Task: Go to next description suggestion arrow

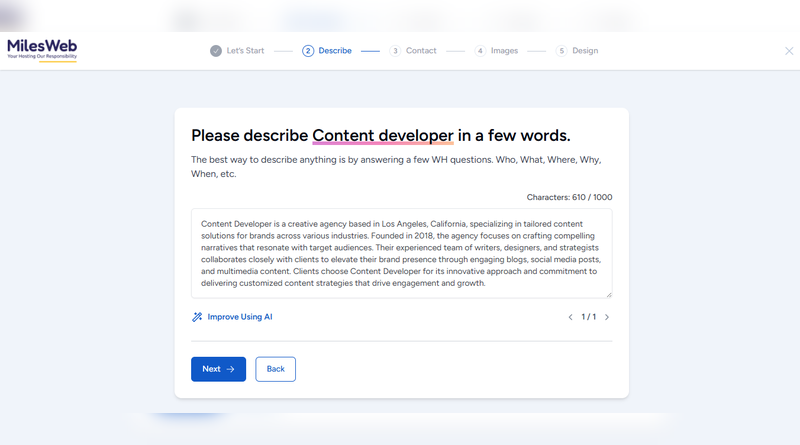Action: click(x=607, y=317)
